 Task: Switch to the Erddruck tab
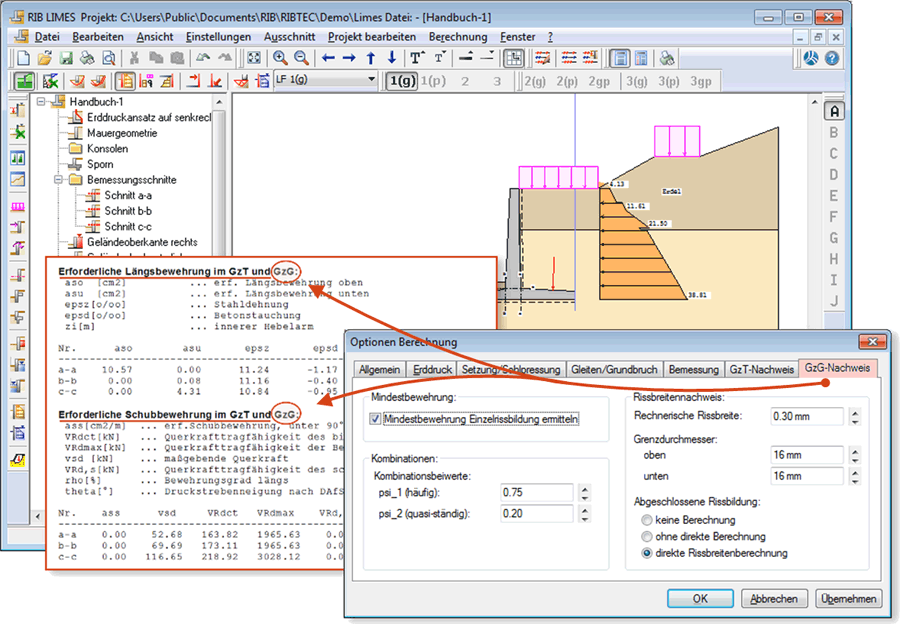(x=432, y=370)
